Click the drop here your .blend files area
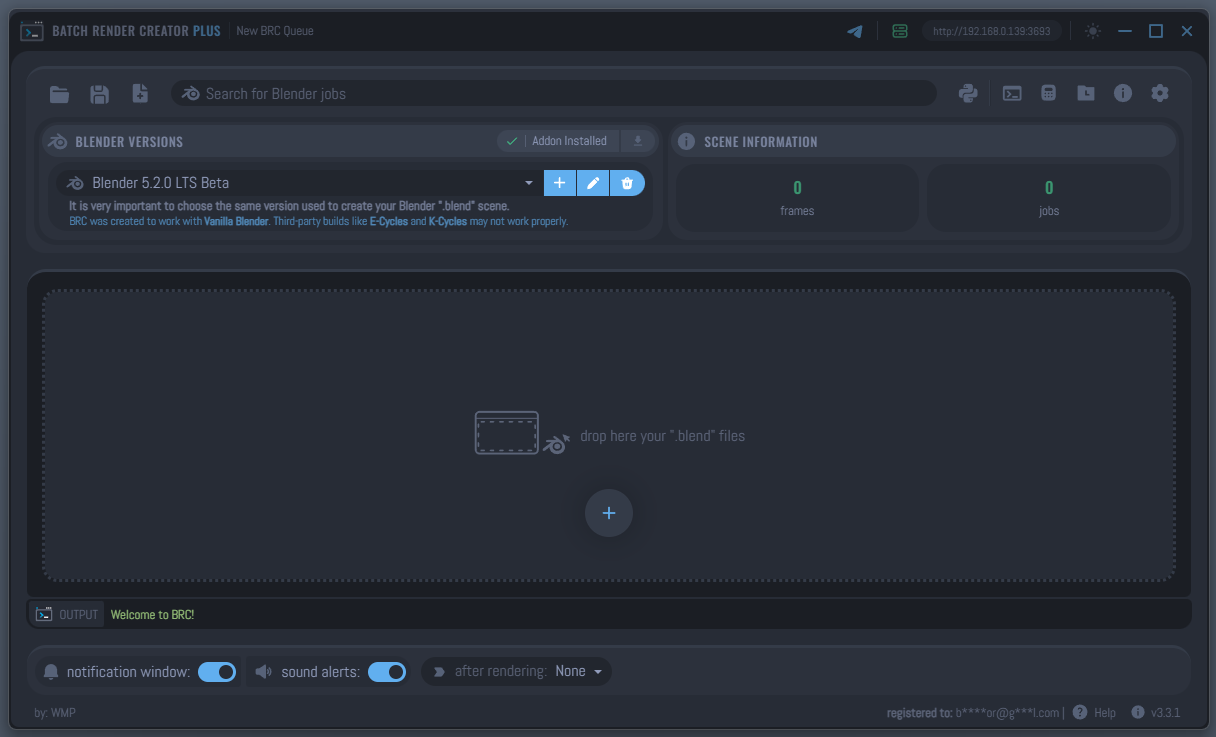Viewport: 1216px width, 737px height. click(x=609, y=436)
